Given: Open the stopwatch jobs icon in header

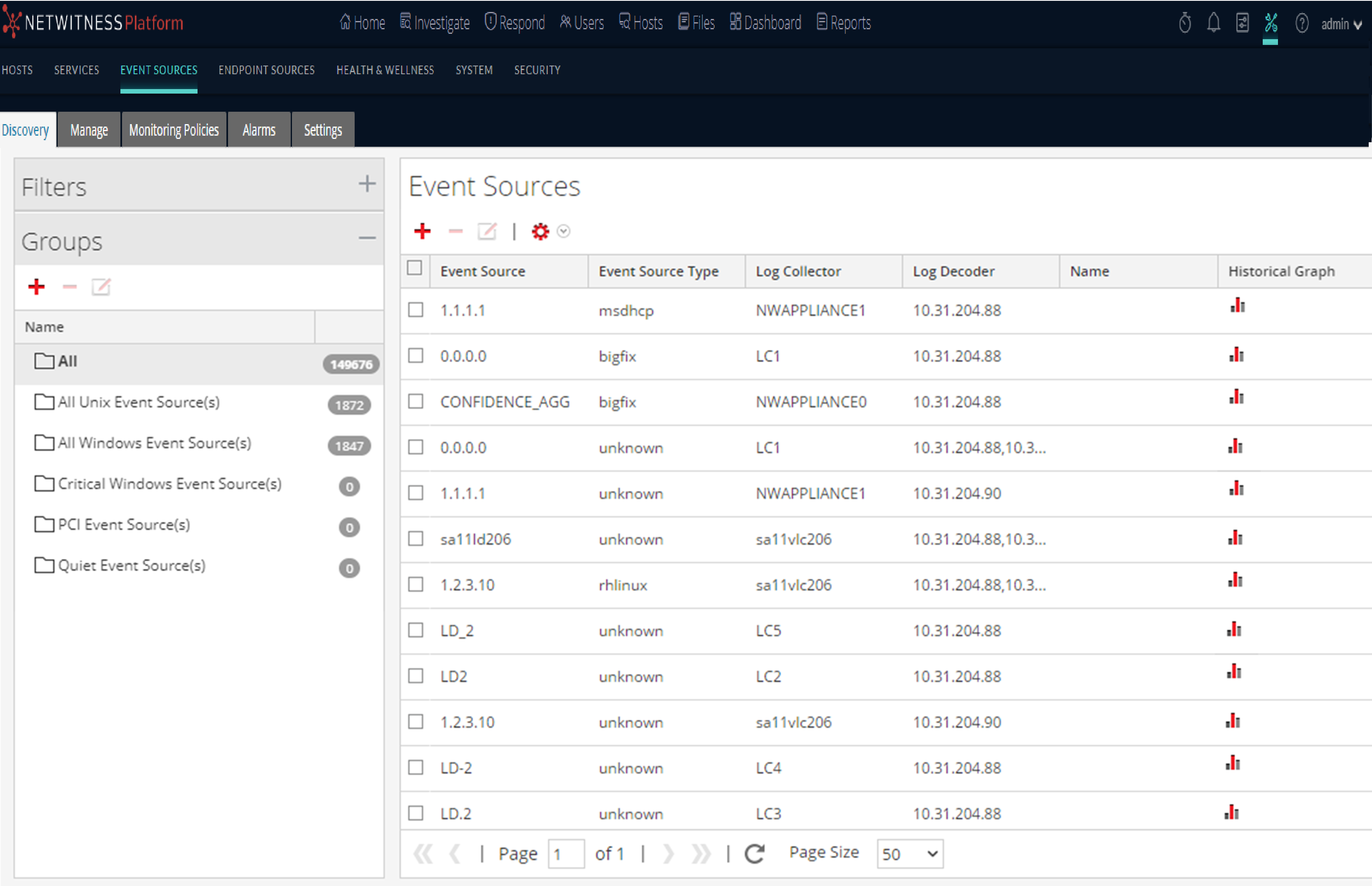Looking at the screenshot, I should pyautogui.click(x=1184, y=23).
